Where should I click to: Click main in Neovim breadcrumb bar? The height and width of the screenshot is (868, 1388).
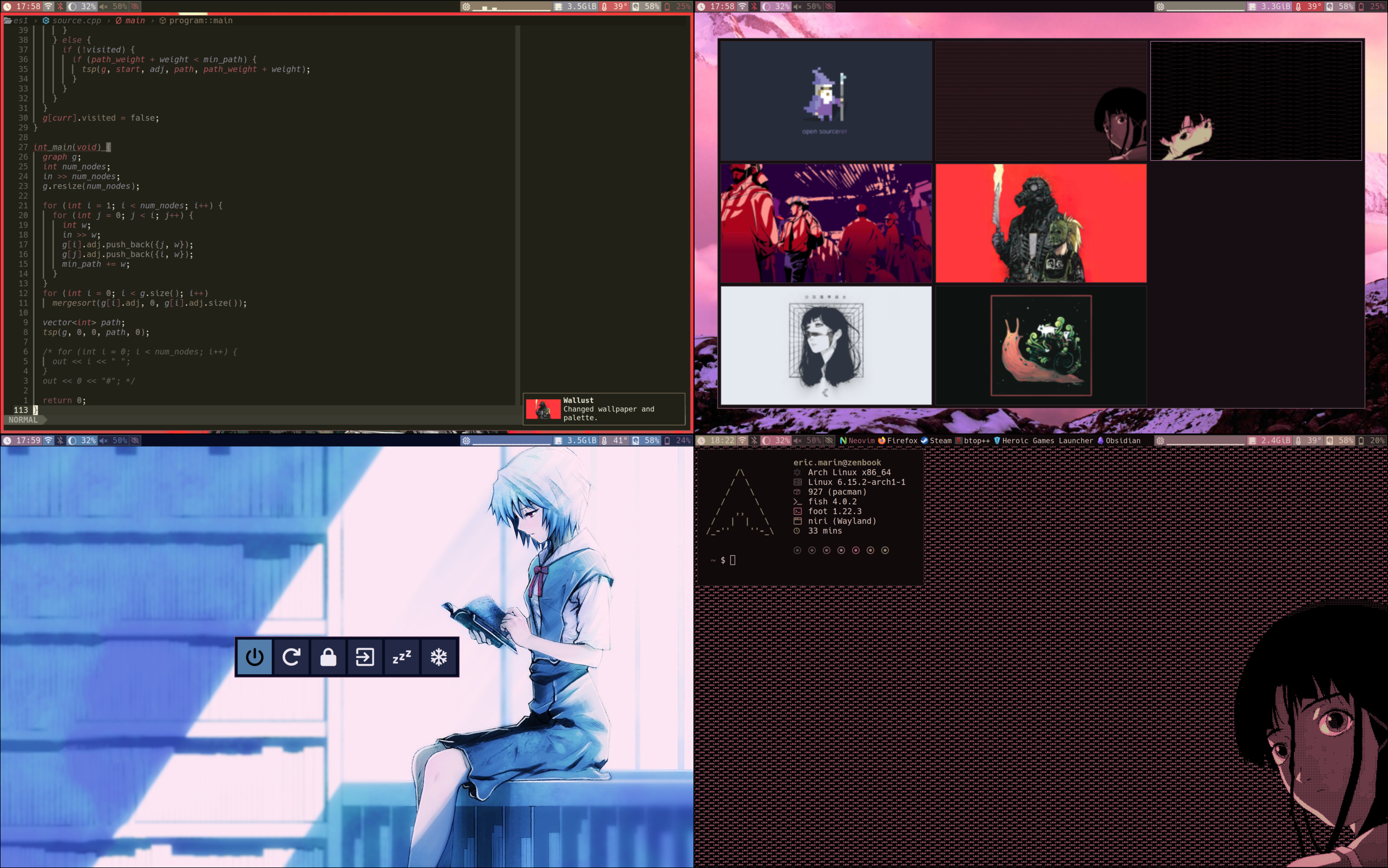pyautogui.click(x=130, y=21)
